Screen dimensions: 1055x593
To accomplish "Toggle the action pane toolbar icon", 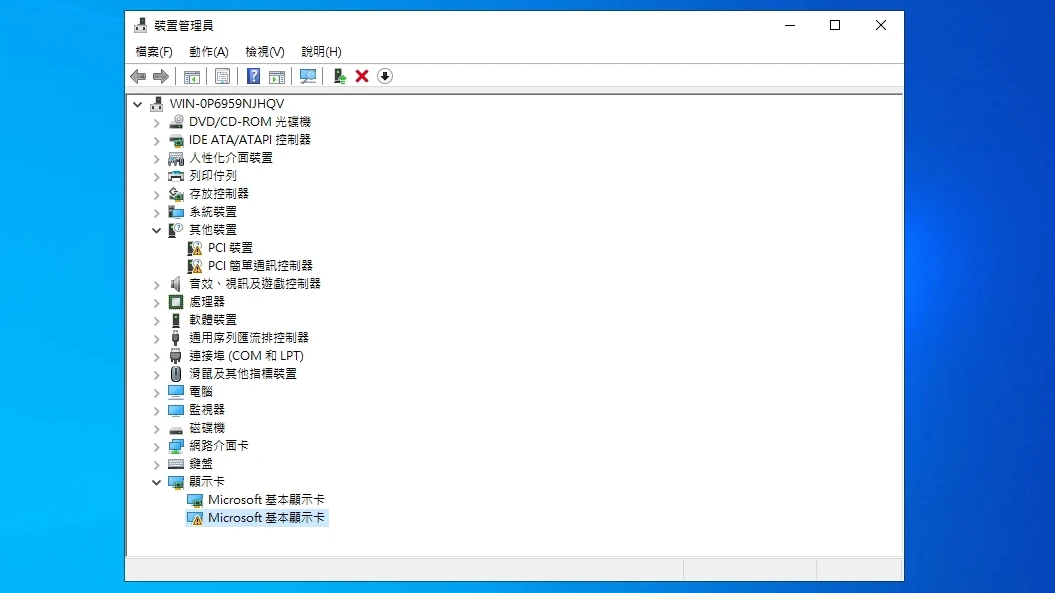I will (x=277, y=77).
